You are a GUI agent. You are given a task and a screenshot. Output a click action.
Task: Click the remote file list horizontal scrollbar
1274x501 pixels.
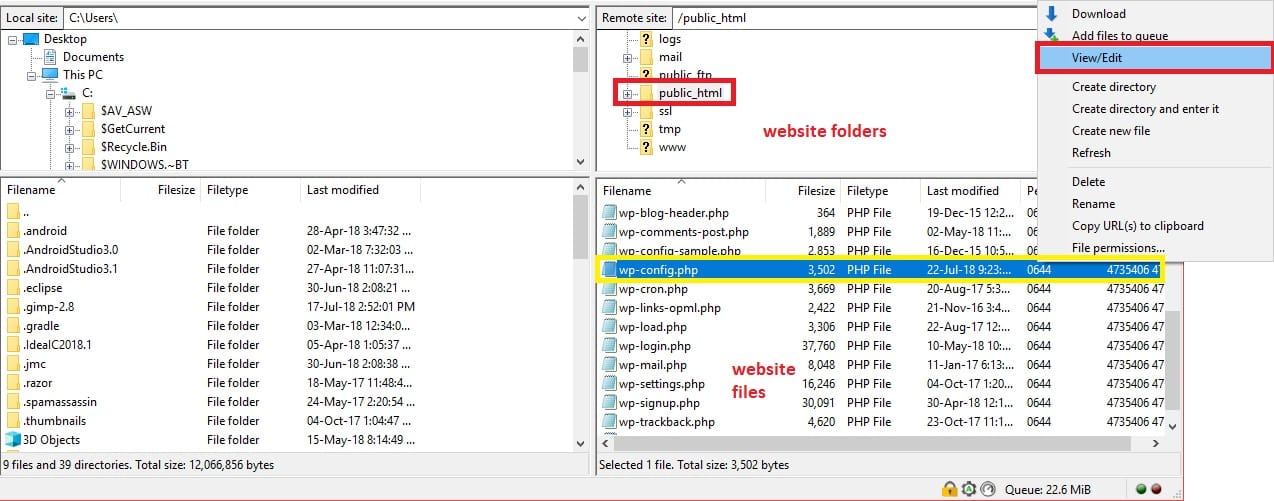click(x=878, y=442)
